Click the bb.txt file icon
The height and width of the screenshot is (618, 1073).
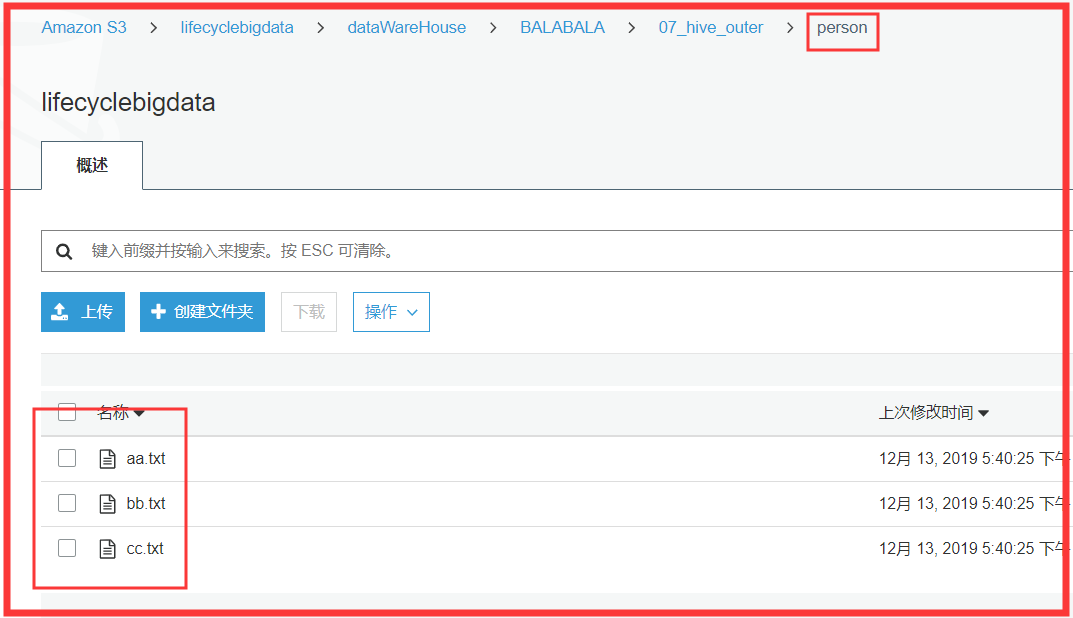[107, 504]
